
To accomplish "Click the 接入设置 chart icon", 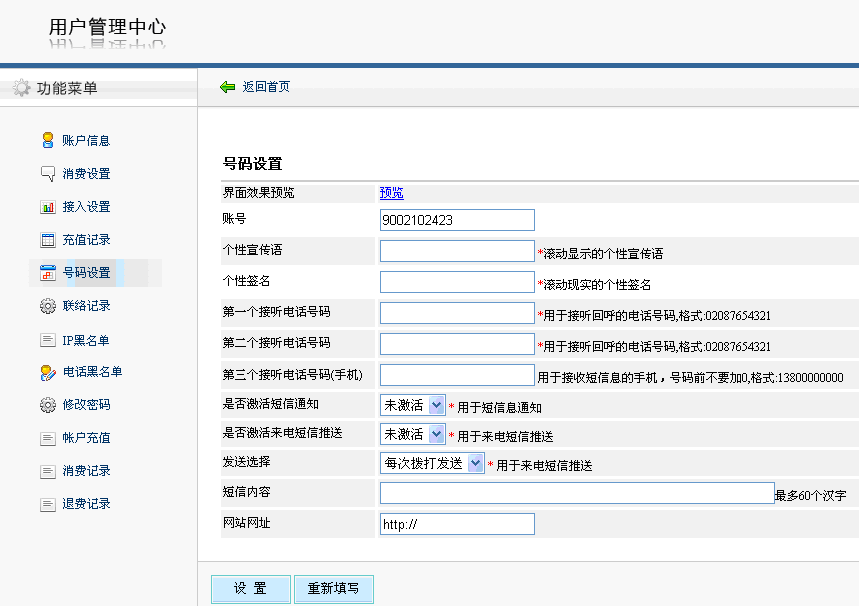I will pos(47,207).
